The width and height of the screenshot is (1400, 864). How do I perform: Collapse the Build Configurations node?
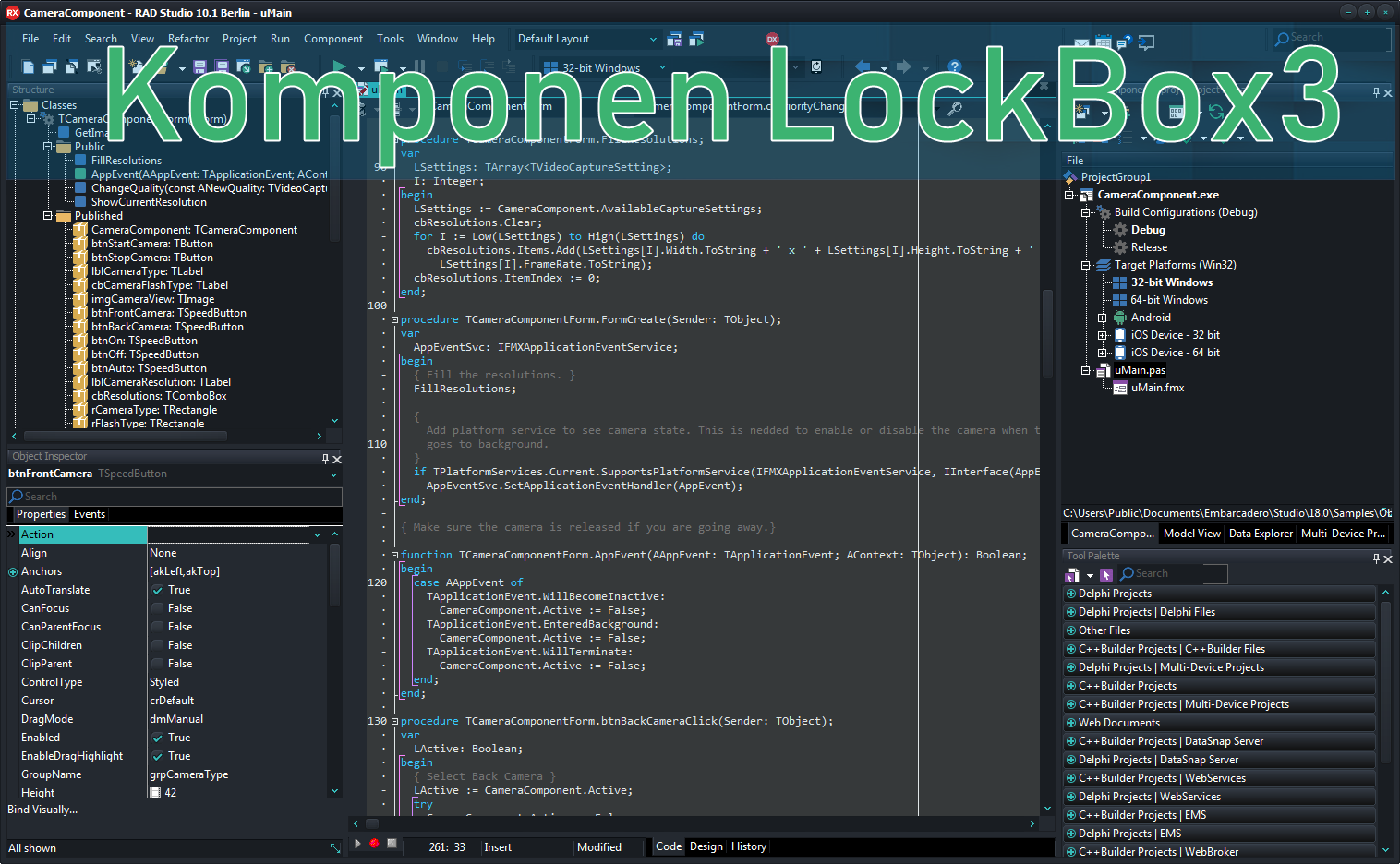click(x=1086, y=212)
